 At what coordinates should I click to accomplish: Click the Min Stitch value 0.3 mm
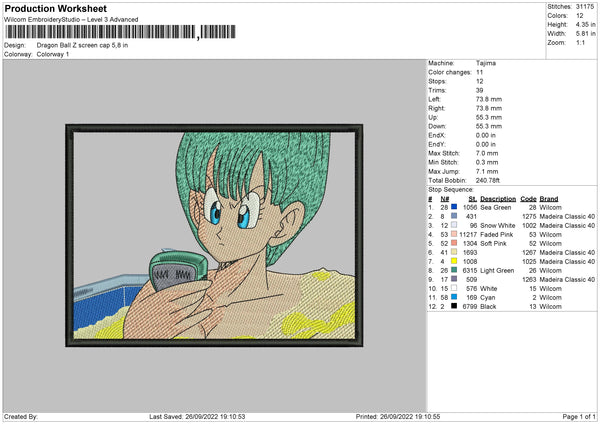pyautogui.click(x=487, y=162)
